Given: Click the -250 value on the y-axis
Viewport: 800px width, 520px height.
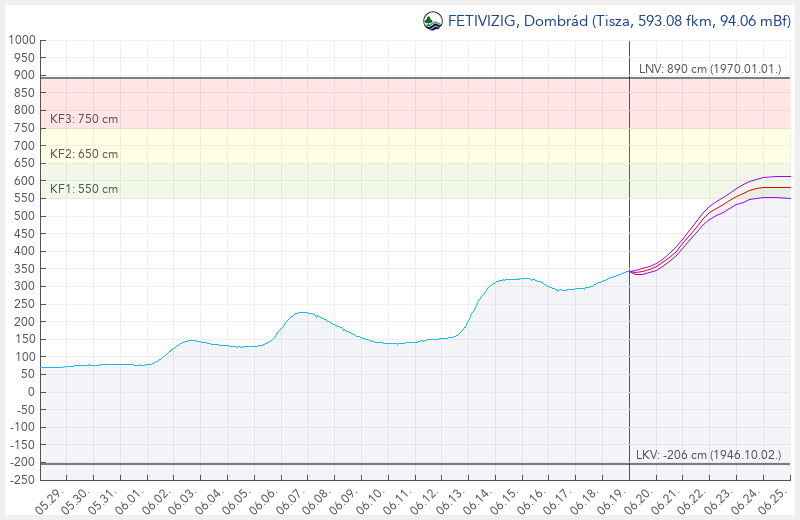Looking at the screenshot, I should (19, 480).
